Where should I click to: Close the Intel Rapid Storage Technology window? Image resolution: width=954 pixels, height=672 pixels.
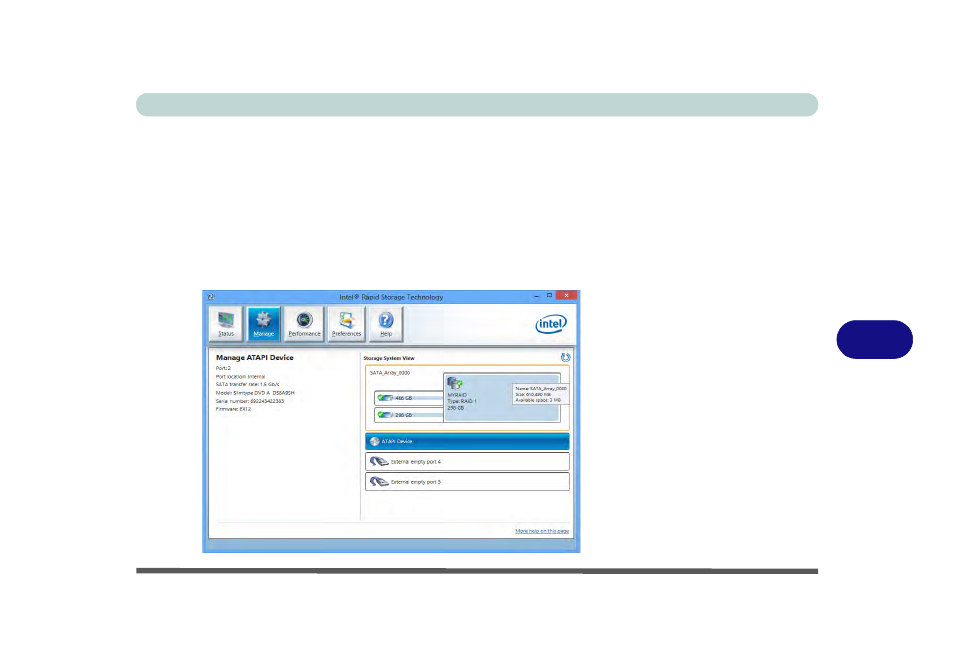[566, 296]
